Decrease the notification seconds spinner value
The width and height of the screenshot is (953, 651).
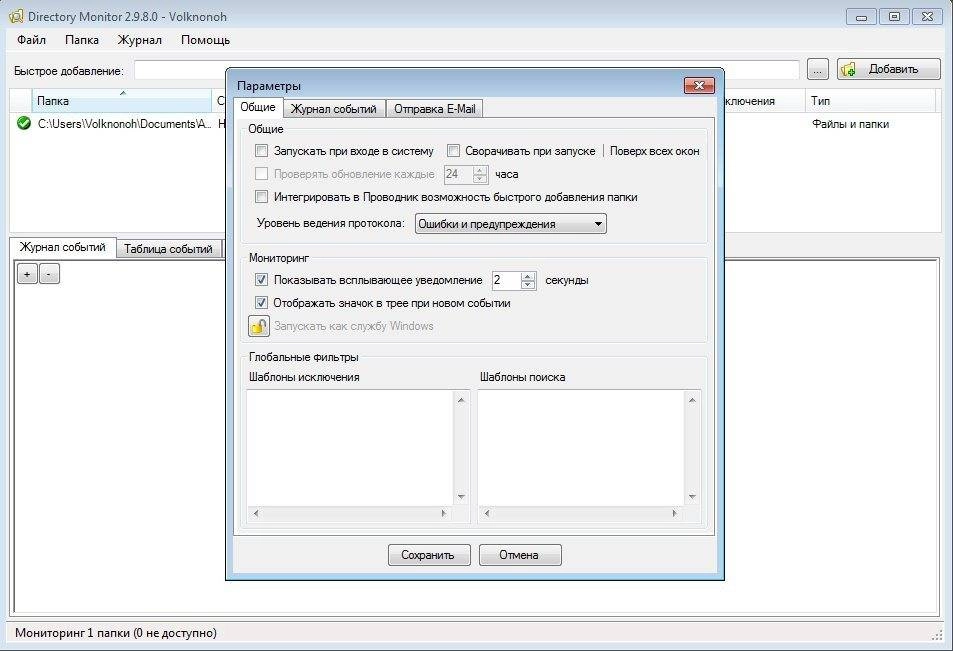(528, 284)
